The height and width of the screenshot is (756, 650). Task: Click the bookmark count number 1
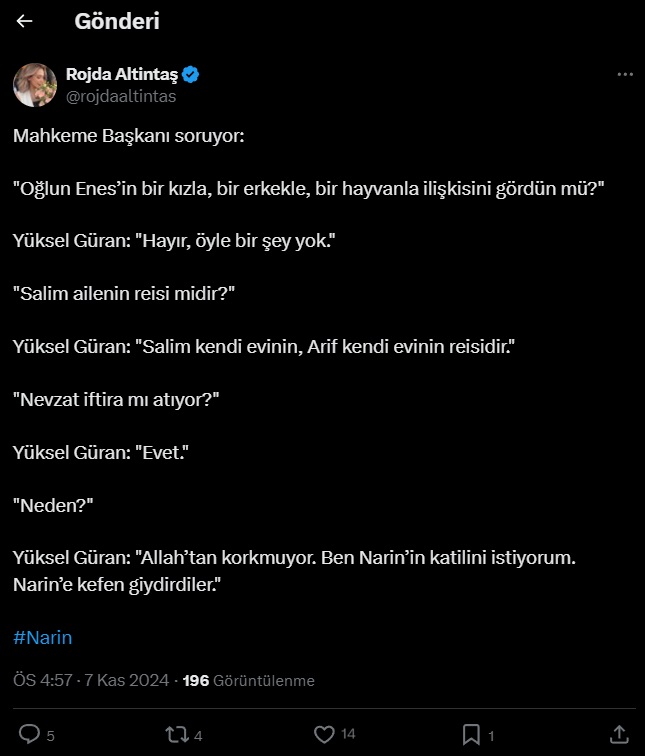tap(491, 736)
